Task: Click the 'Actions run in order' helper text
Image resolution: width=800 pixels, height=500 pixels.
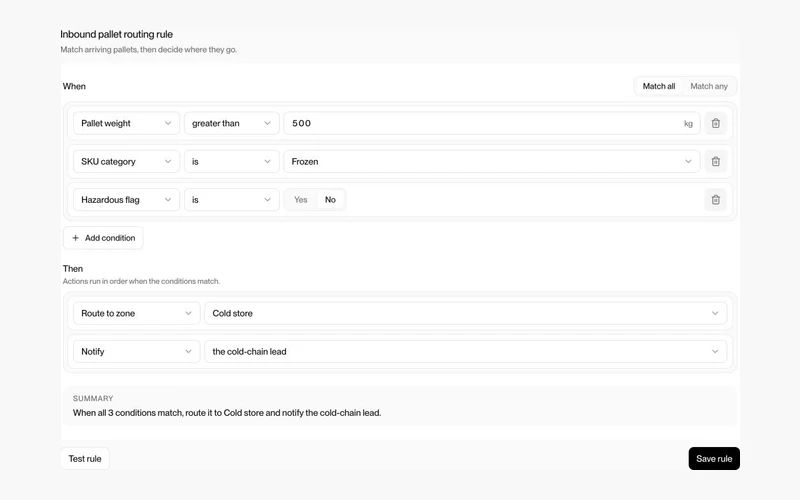Action: click(141, 281)
